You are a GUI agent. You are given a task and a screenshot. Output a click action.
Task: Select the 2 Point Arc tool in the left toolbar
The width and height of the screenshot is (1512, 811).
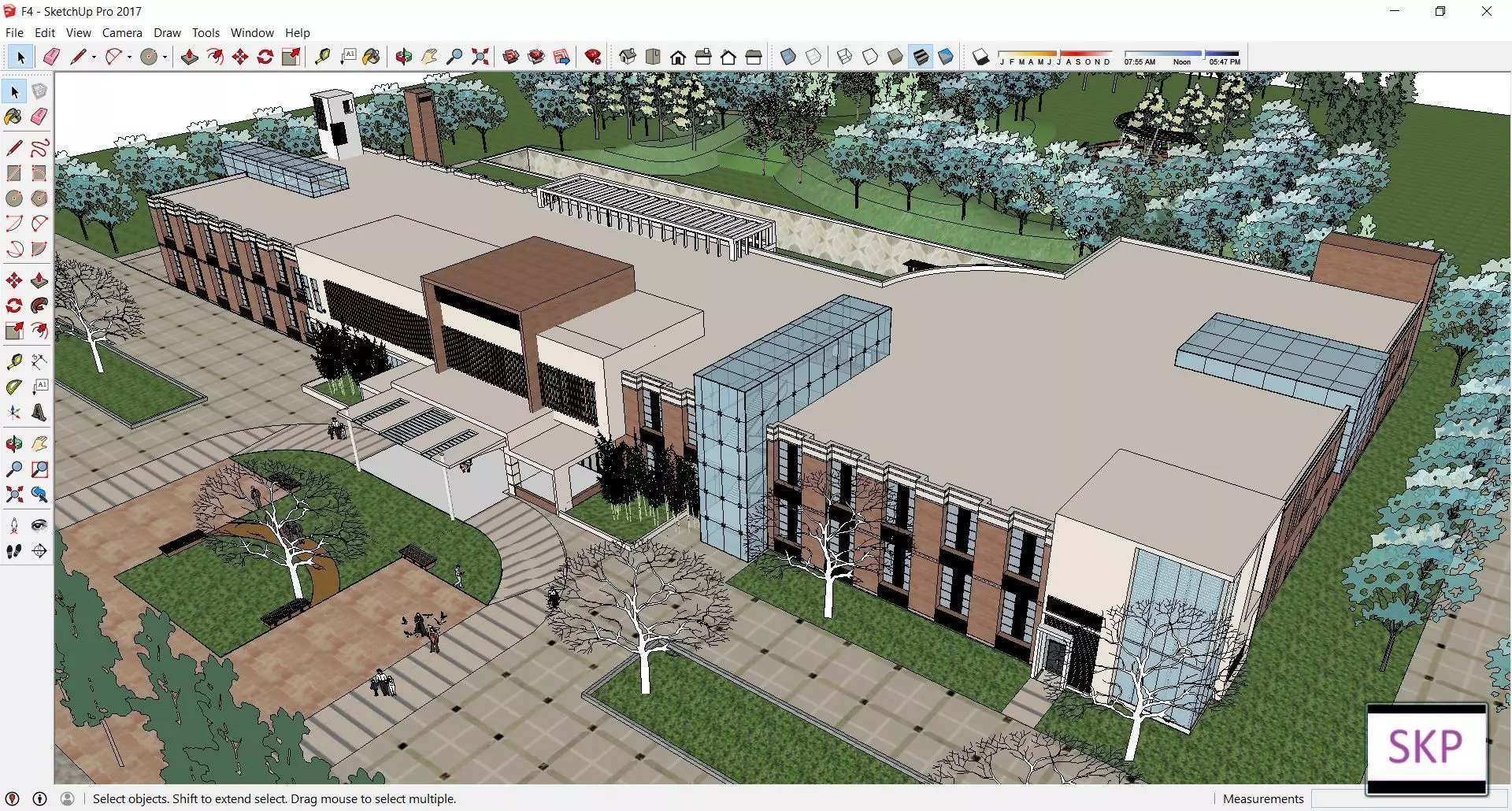(x=39, y=224)
